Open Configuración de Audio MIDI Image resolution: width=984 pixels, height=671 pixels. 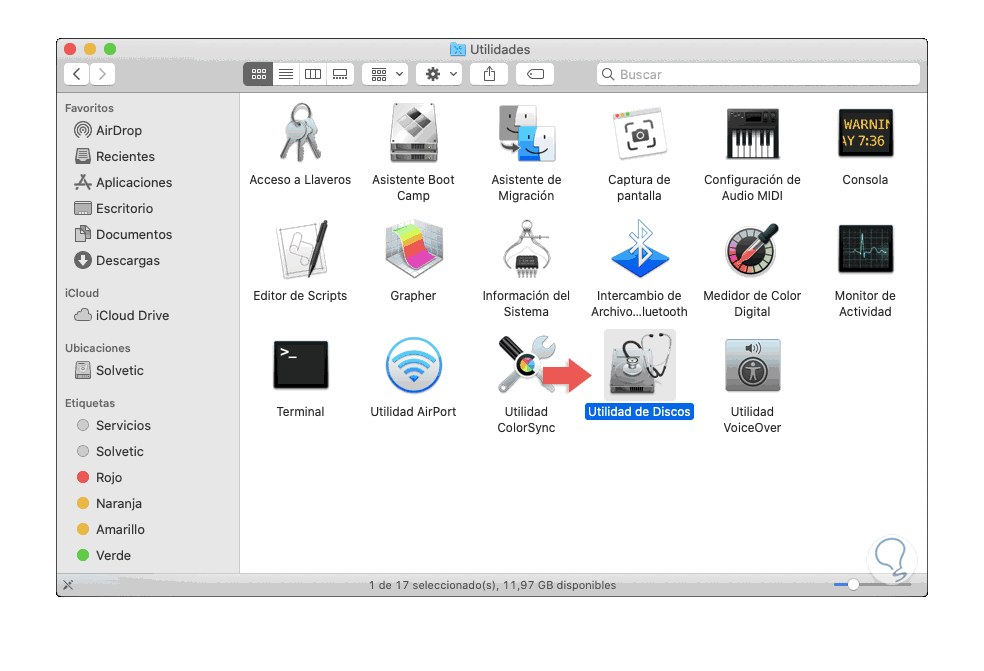pyautogui.click(x=752, y=133)
